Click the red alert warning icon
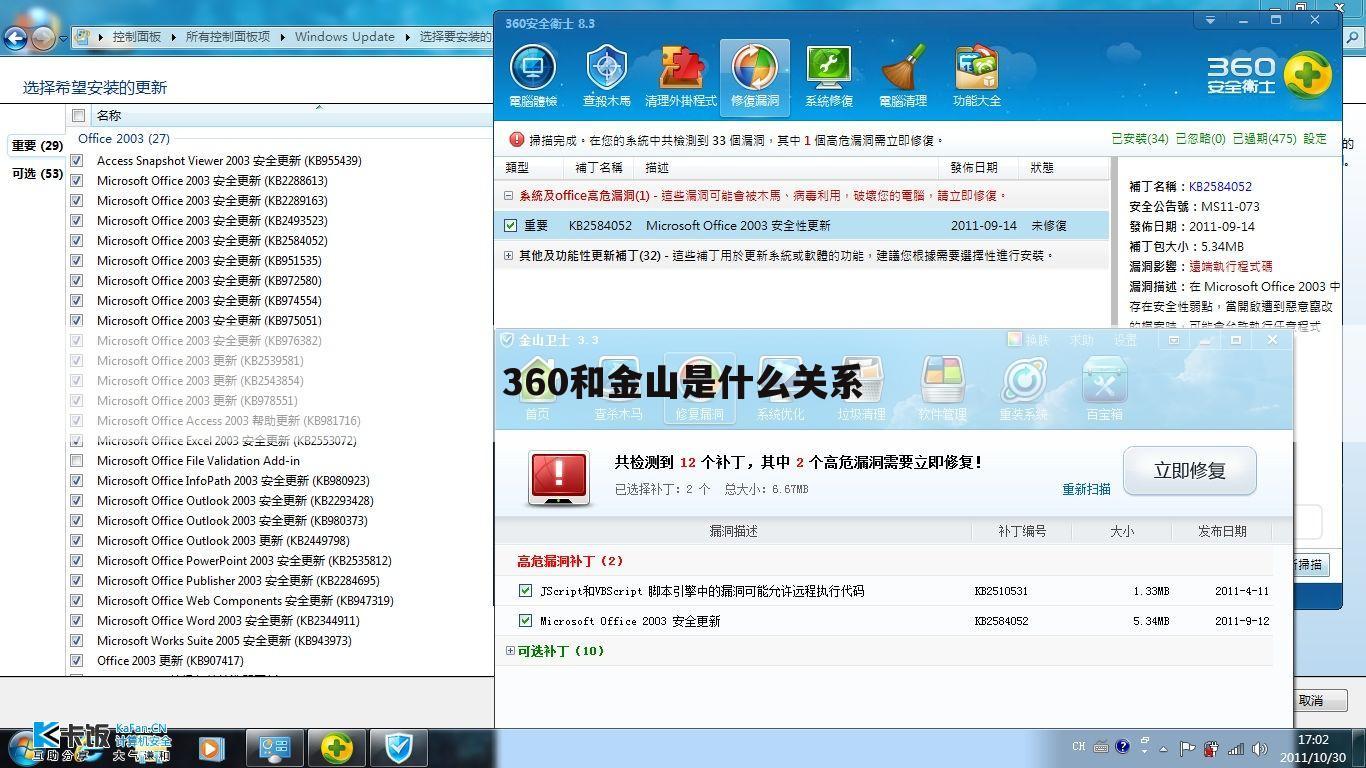 point(559,477)
